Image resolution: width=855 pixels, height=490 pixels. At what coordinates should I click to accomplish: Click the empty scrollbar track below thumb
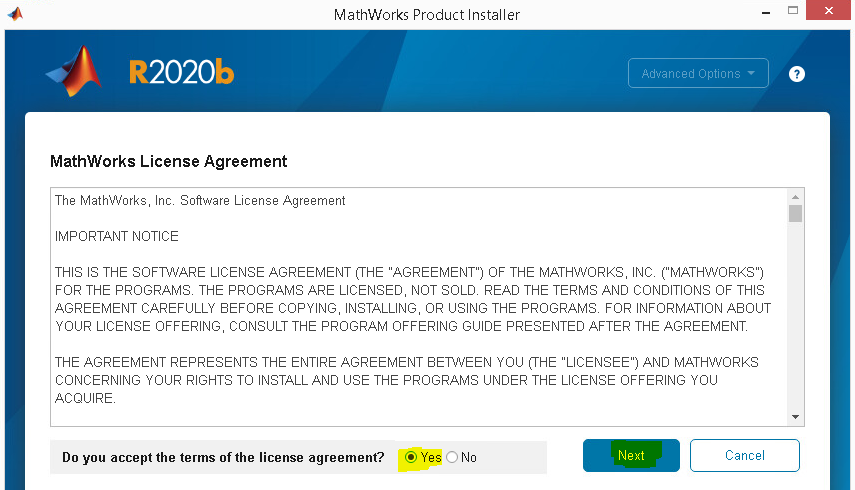pos(795,316)
